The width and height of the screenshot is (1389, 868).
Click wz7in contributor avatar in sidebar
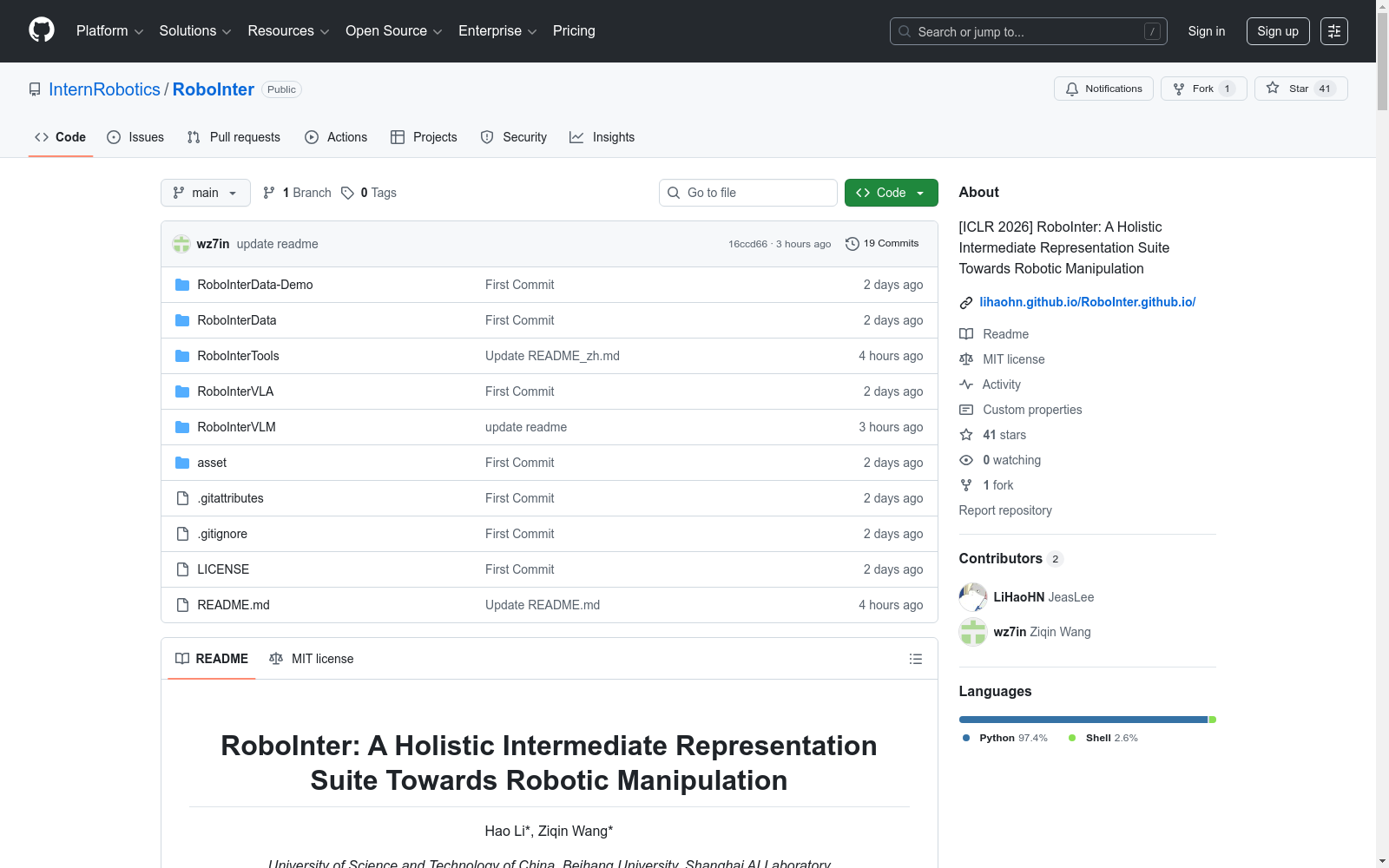click(x=973, y=632)
